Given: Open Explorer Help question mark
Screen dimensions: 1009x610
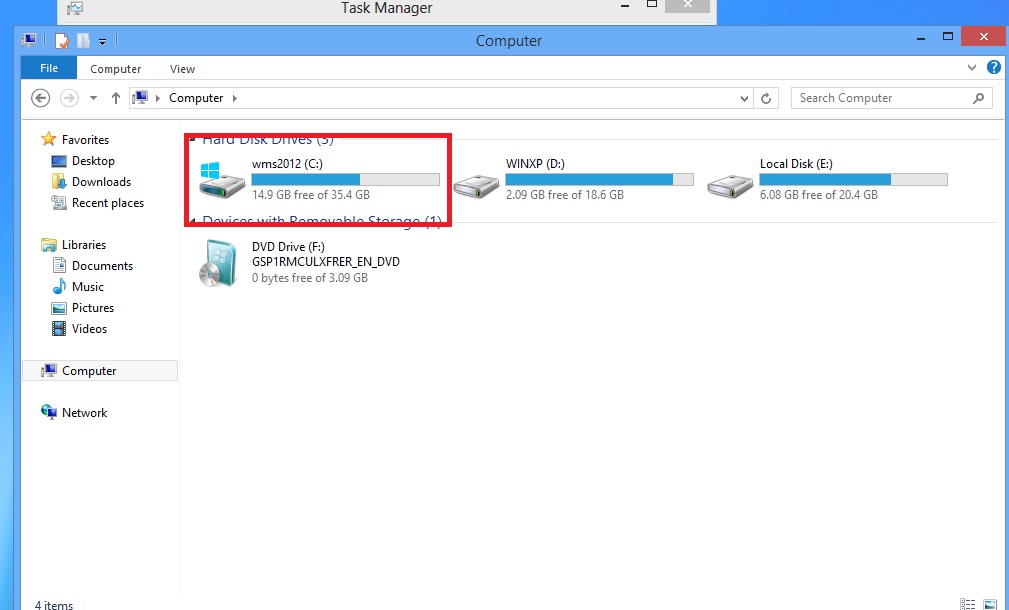Looking at the screenshot, I should 994,67.
